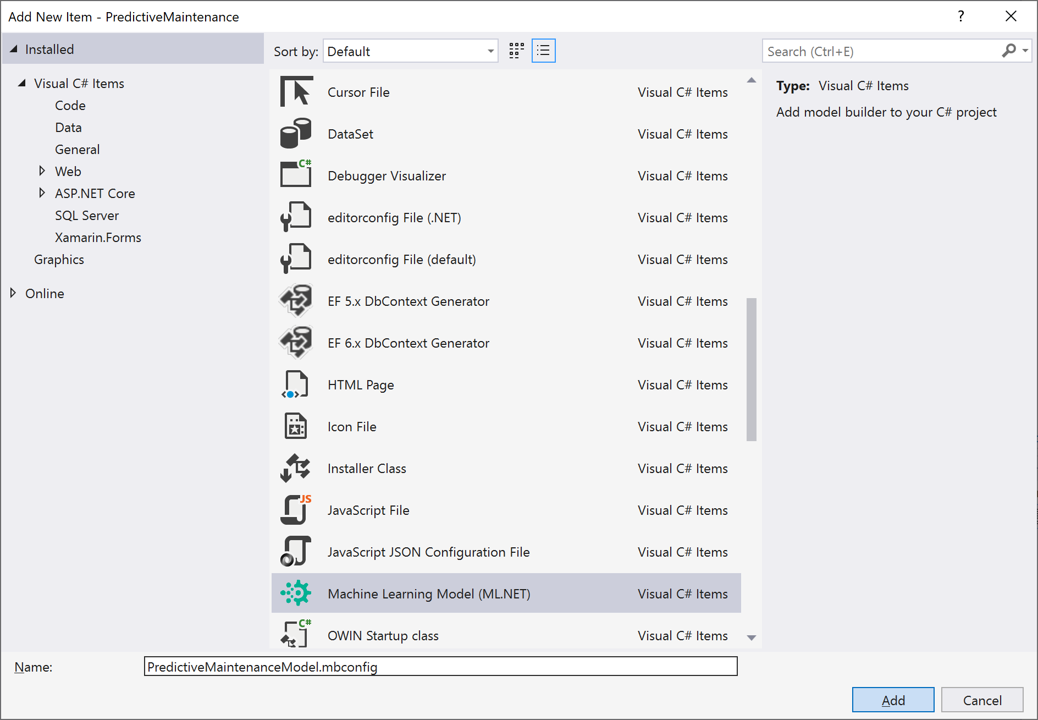Select the SQL Server category
Image resolution: width=1038 pixels, height=720 pixels.
[x=87, y=215]
